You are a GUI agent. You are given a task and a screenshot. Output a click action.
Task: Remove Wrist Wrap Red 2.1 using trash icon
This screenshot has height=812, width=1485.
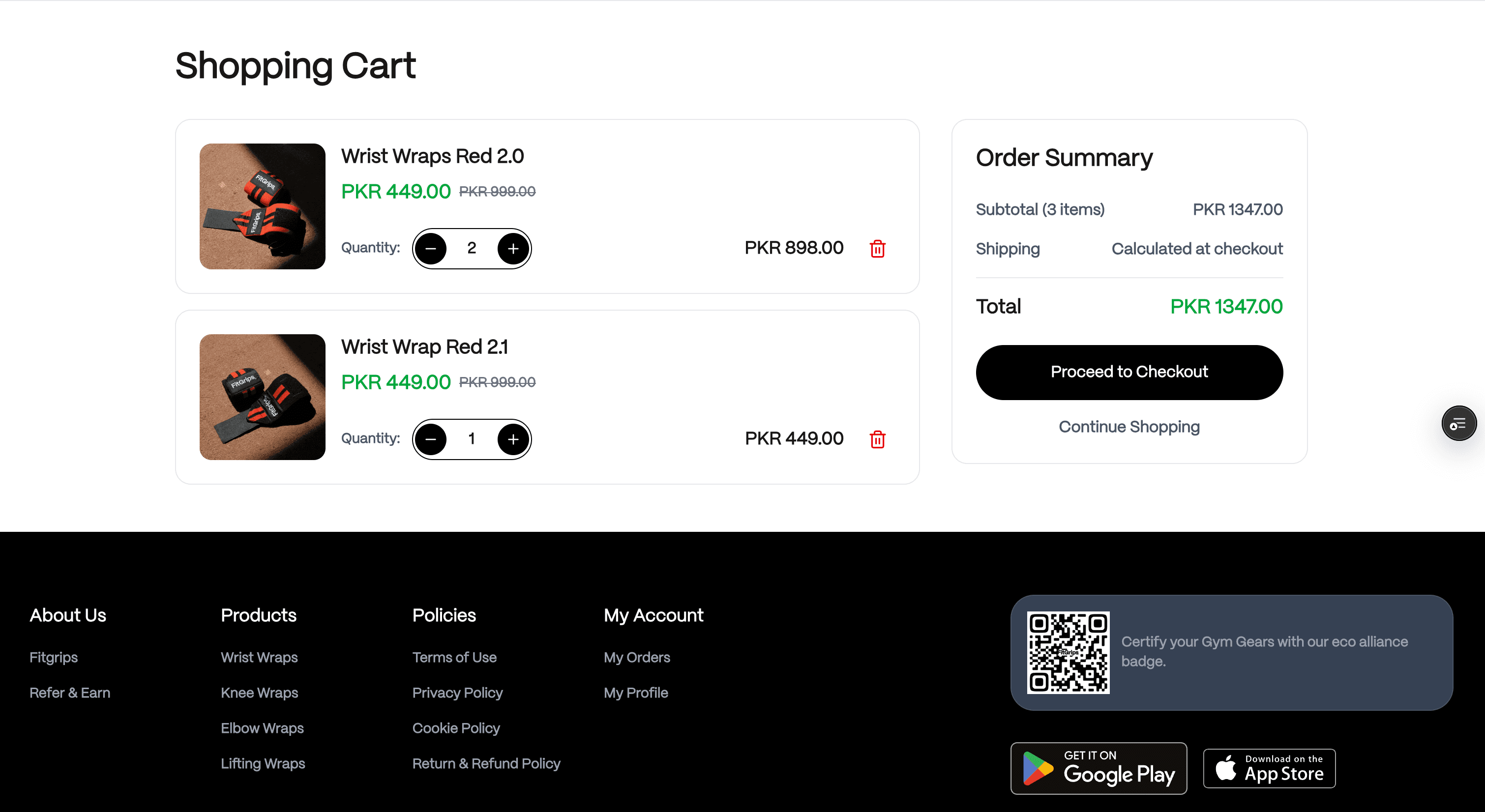pyautogui.click(x=877, y=439)
